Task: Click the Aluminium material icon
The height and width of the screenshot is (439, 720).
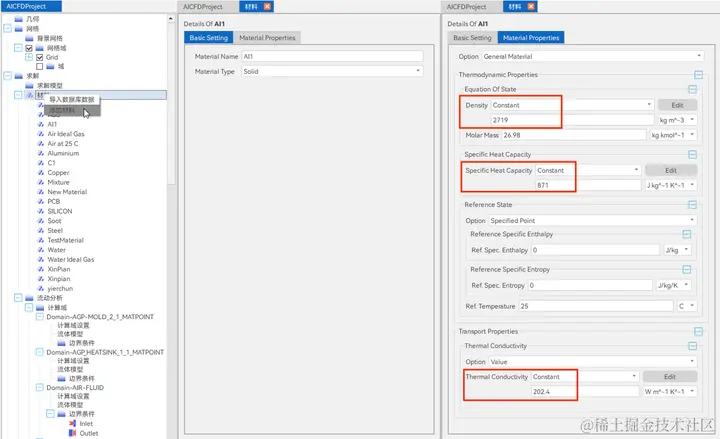Action: [40, 153]
